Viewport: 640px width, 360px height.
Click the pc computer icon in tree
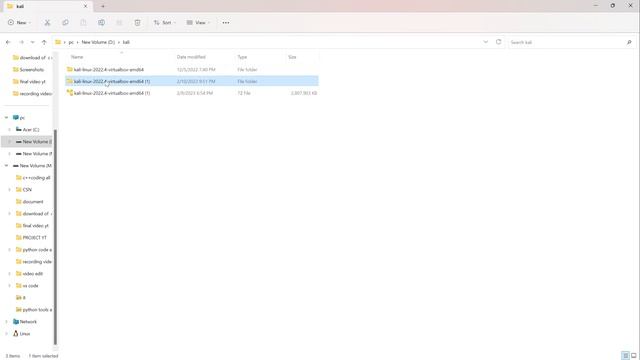(16, 118)
